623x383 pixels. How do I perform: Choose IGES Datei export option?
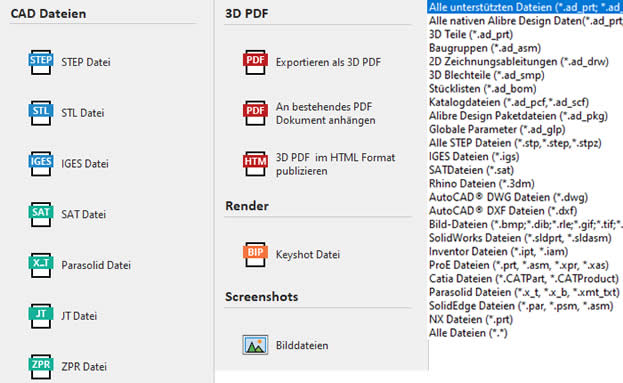85,164
